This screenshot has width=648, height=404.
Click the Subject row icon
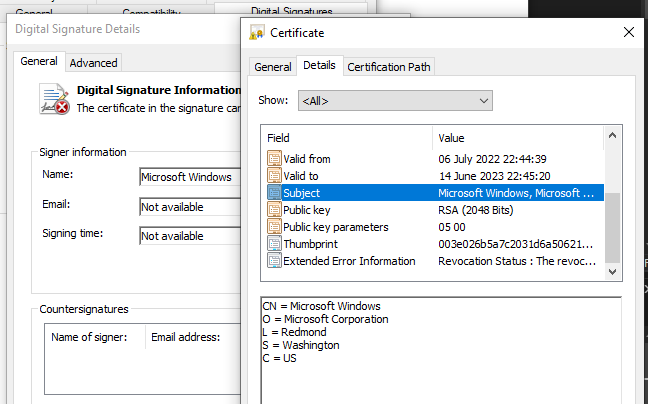[274, 192]
